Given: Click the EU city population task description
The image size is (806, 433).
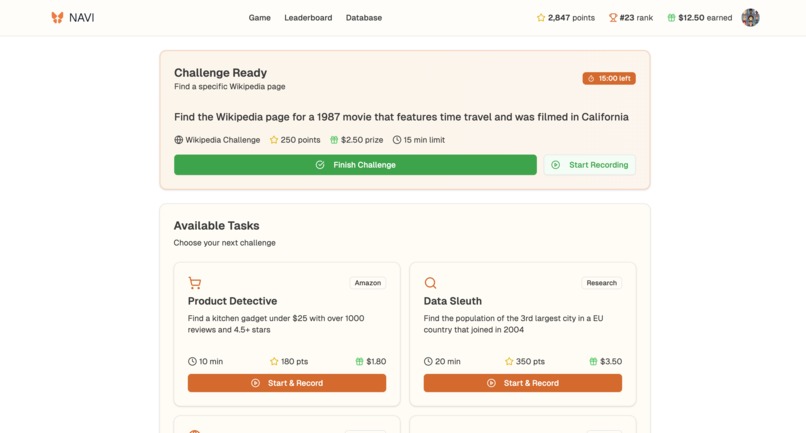Looking at the screenshot, I should [514, 324].
